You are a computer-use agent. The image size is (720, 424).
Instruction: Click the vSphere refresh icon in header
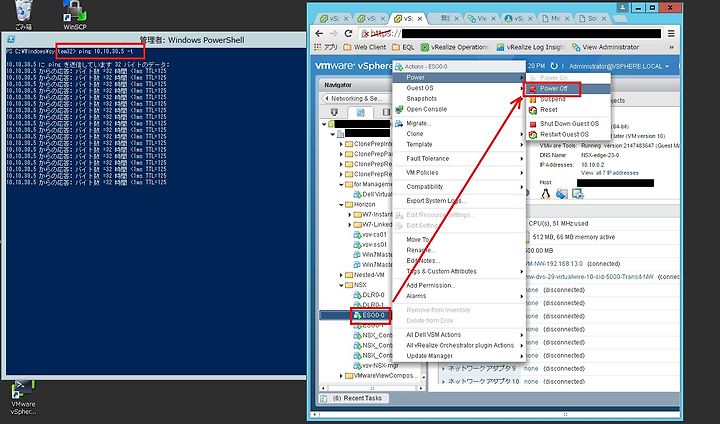pyautogui.click(x=554, y=66)
